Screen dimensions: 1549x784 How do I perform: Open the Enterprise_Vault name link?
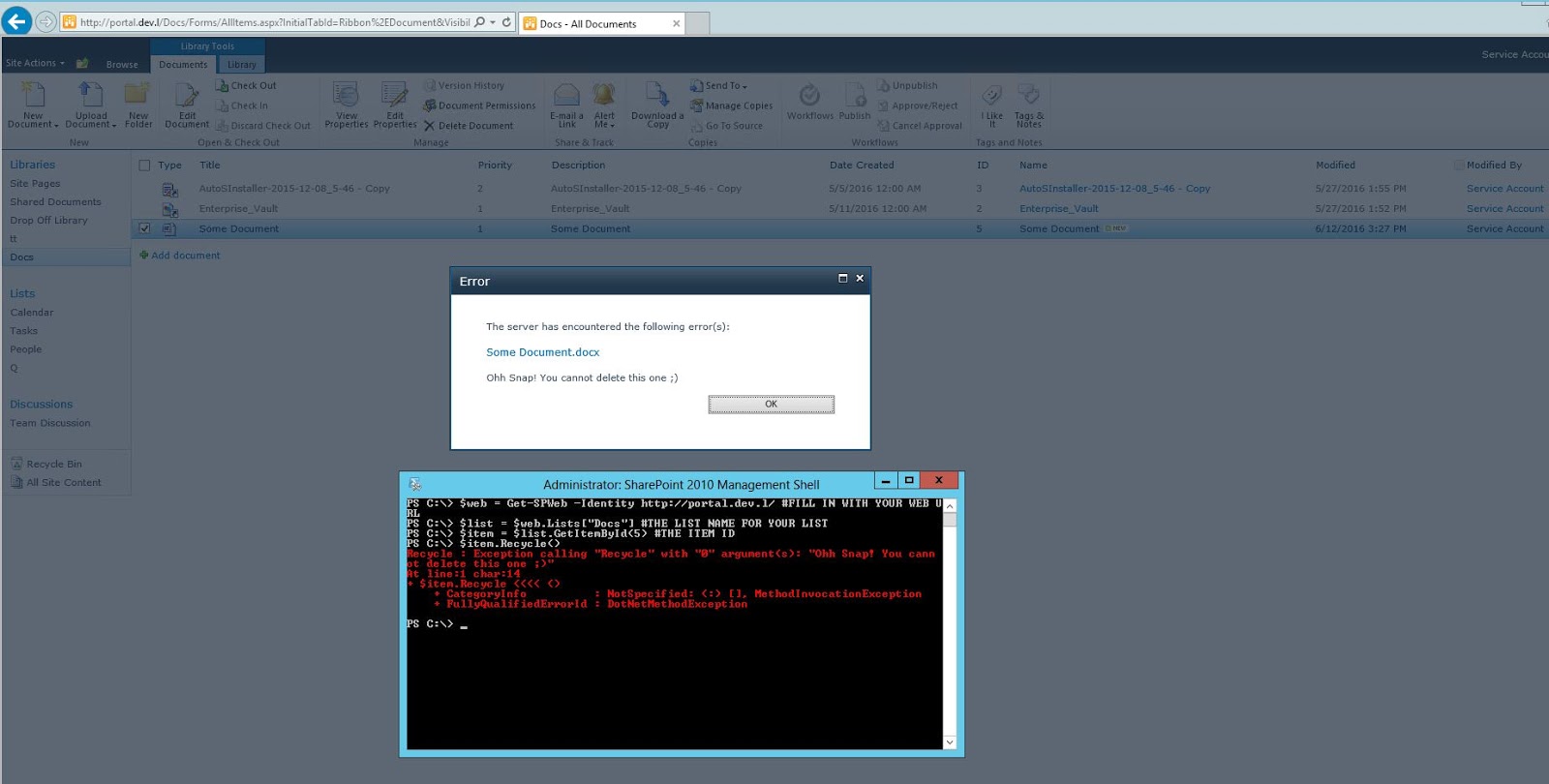[x=1059, y=209]
